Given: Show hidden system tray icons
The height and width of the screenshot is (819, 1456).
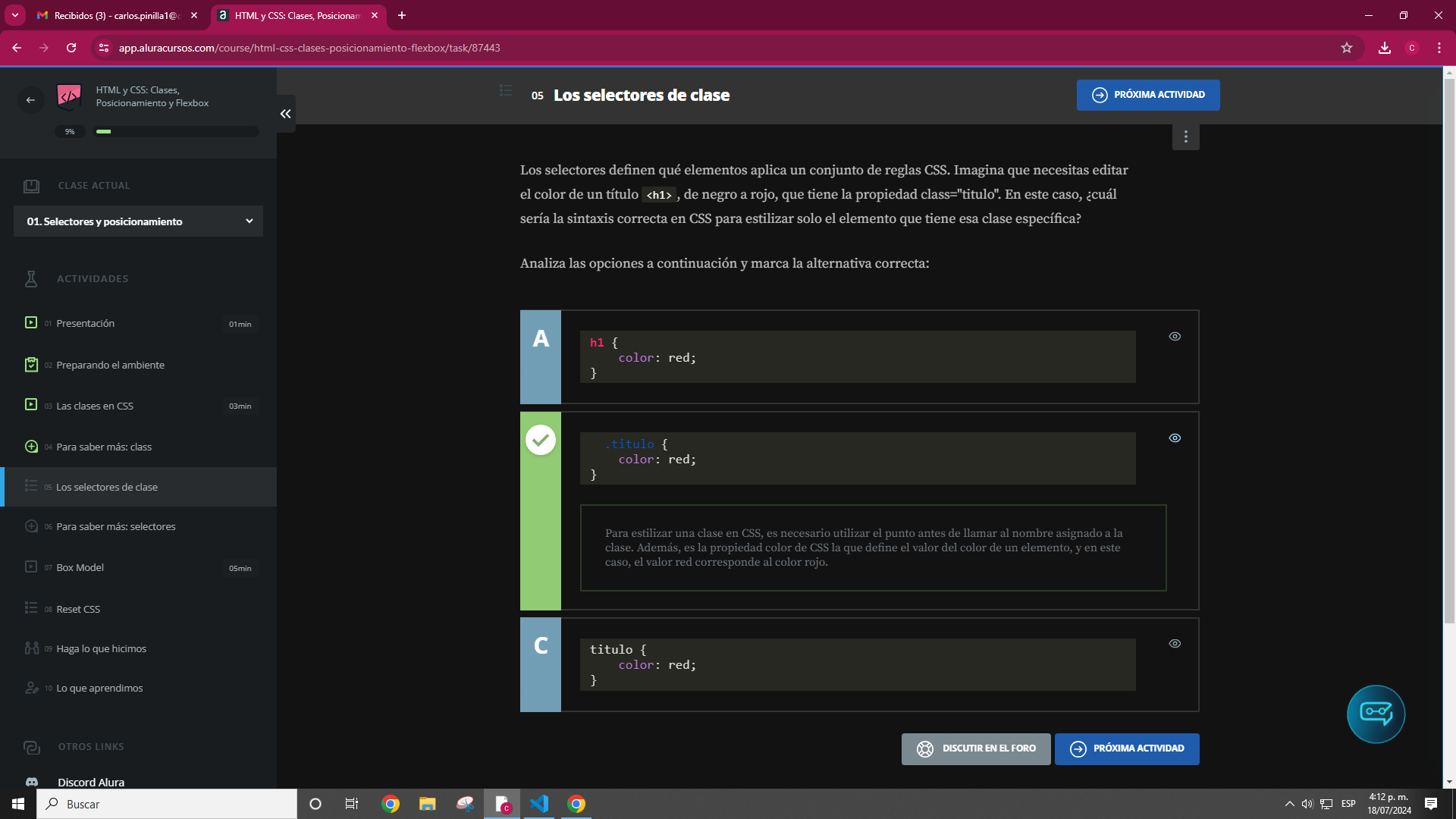Looking at the screenshot, I should pyautogui.click(x=1289, y=804).
